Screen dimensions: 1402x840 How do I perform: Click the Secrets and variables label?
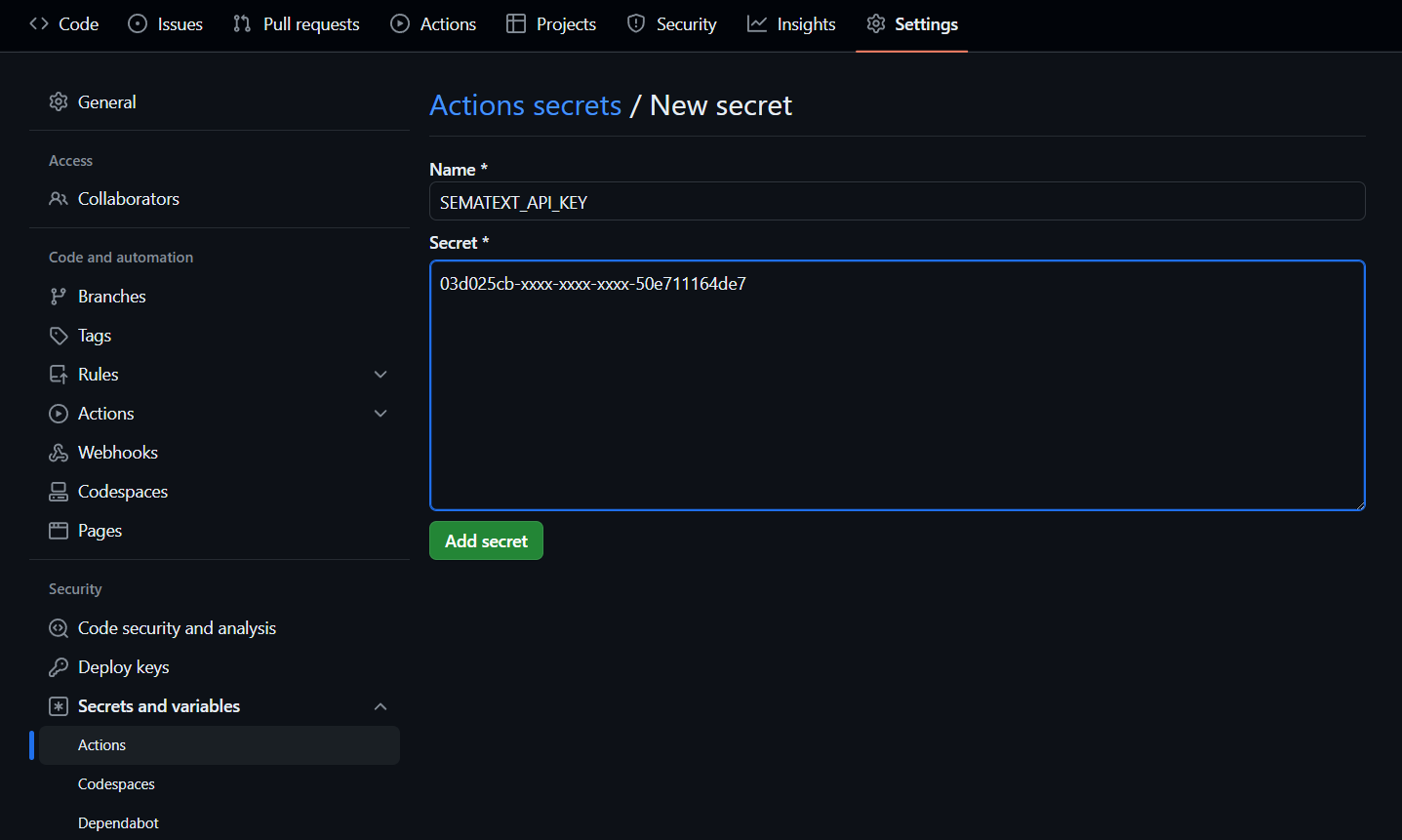tap(159, 706)
